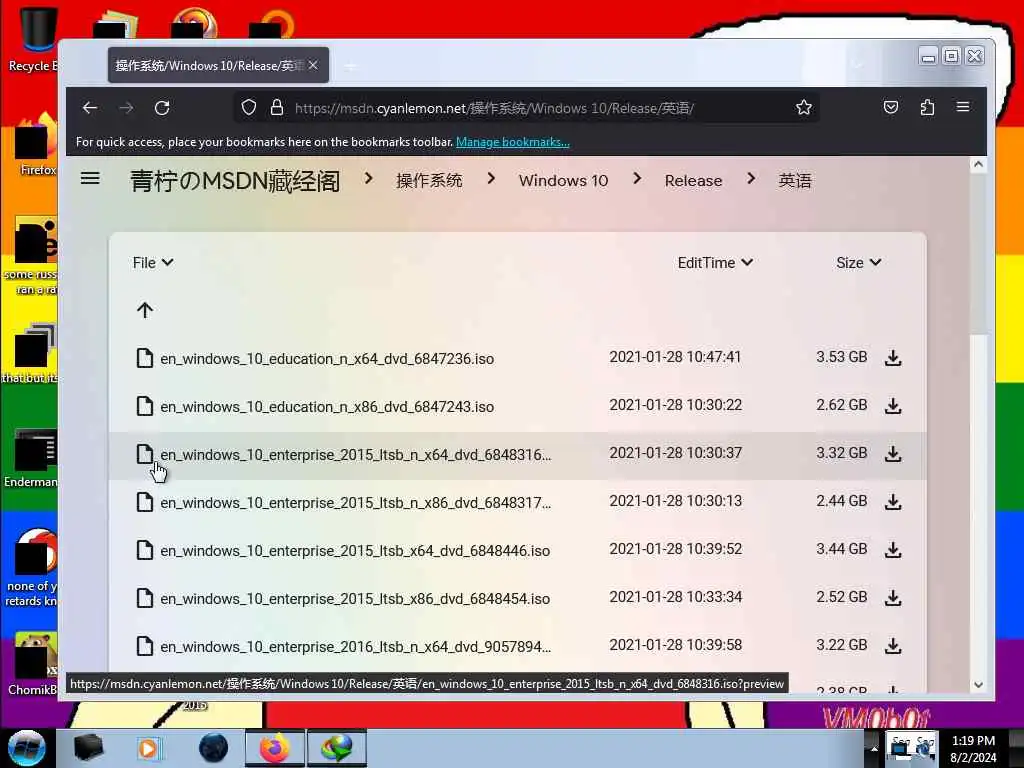Go to Release breadcrumb

pos(693,180)
